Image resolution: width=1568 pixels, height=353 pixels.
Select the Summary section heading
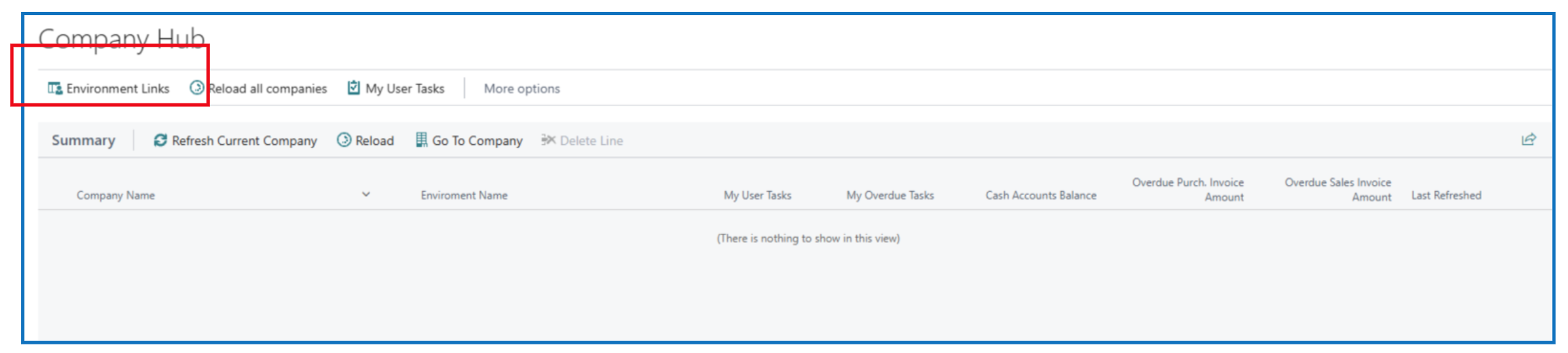84,140
